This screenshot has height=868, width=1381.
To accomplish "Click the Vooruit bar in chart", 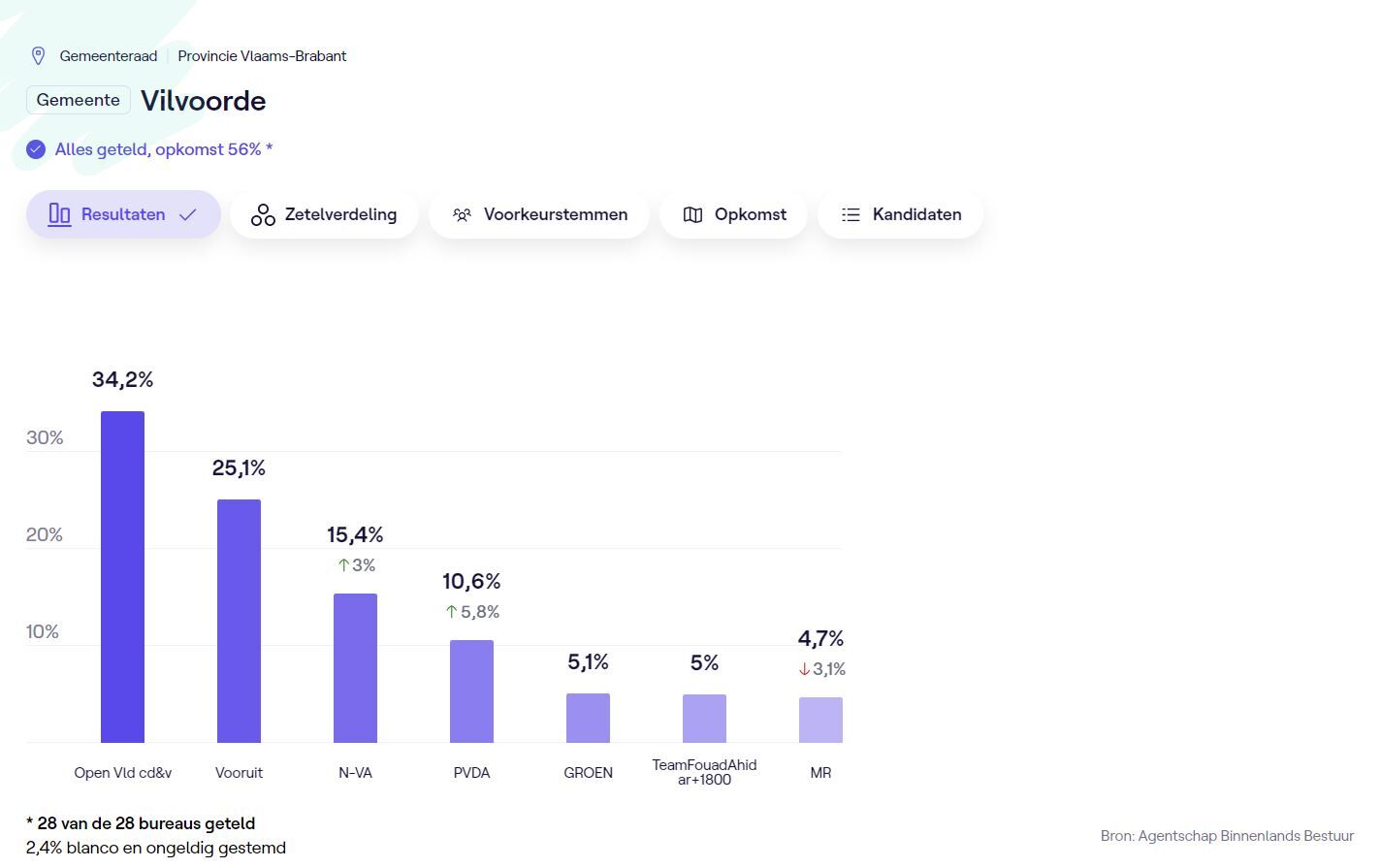I will click(239, 621).
